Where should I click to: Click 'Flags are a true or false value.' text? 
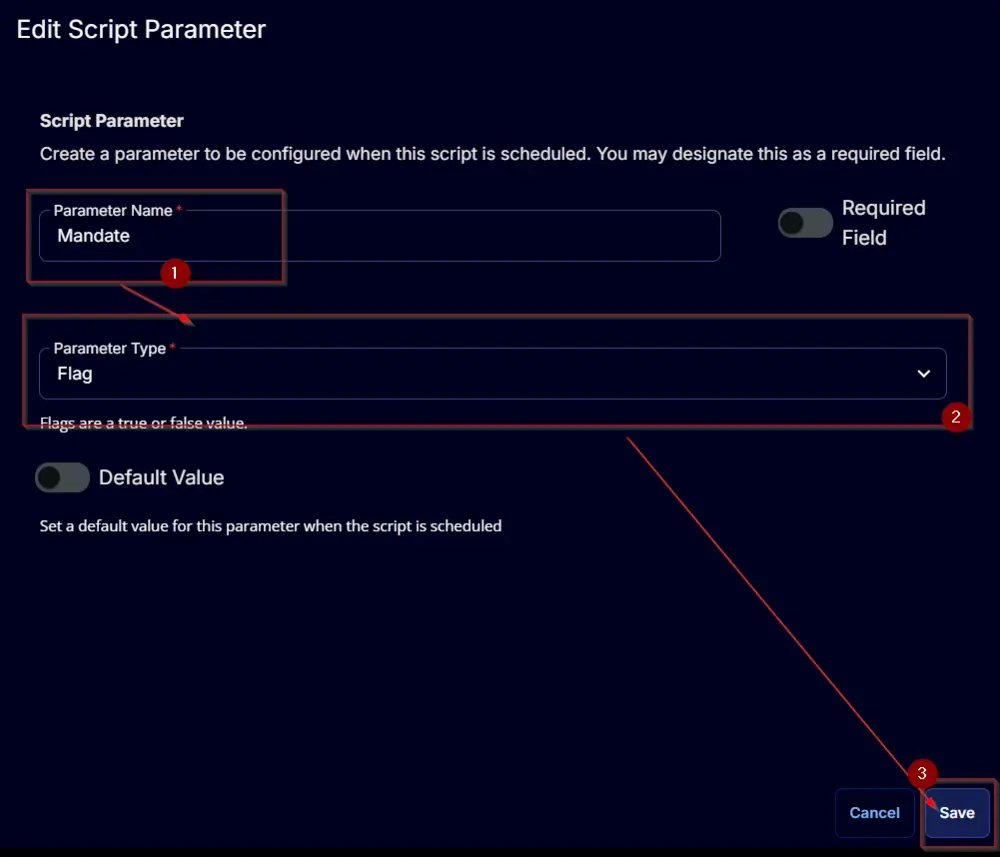pos(143,423)
